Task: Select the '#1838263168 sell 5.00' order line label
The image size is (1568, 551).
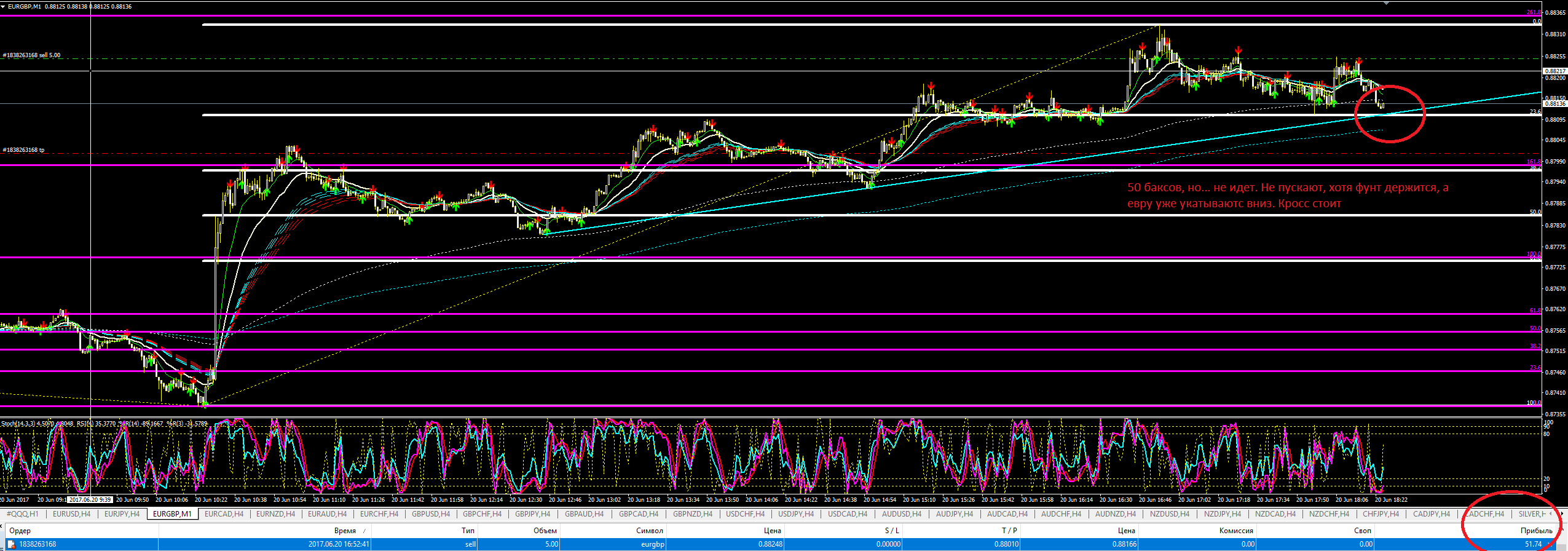Action: click(31, 55)
